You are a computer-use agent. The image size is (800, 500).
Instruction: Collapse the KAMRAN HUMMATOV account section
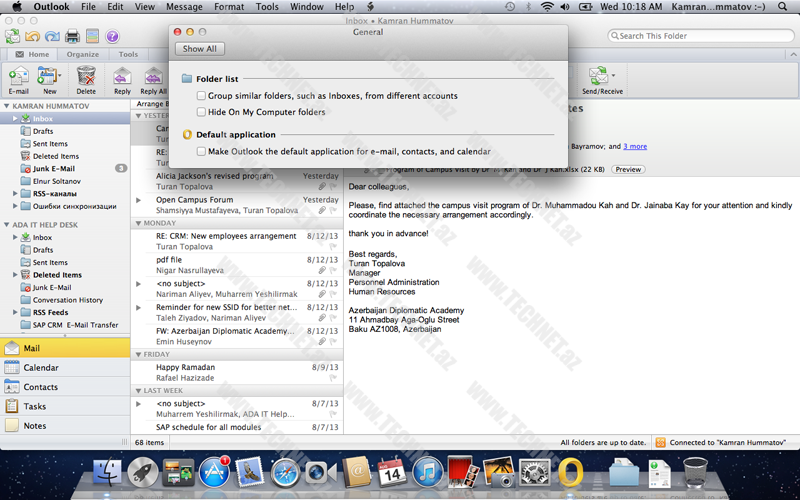(x=6, y=105)
